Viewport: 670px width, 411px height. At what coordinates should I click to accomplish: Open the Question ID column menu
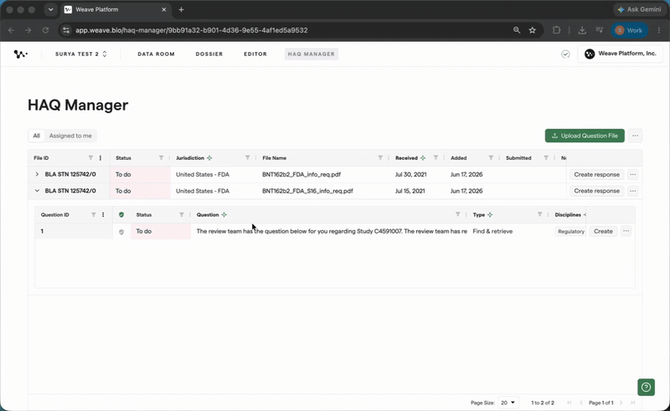(103, 214)
